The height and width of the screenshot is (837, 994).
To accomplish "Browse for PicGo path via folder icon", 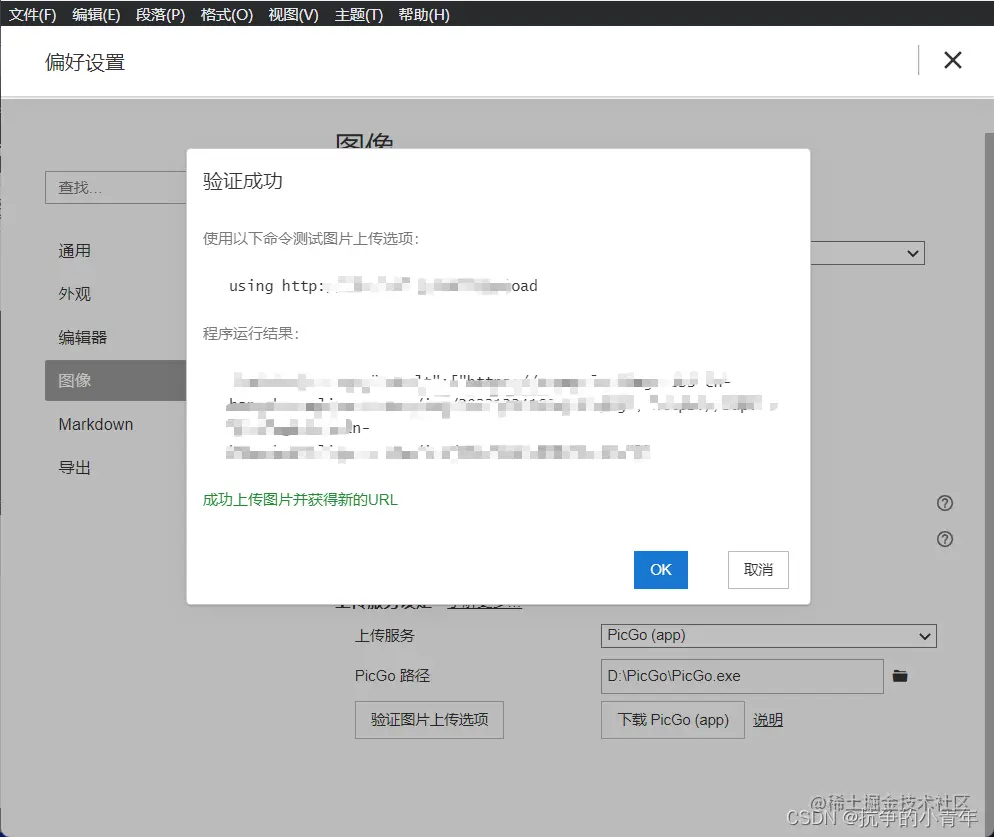I will [900, 676].
